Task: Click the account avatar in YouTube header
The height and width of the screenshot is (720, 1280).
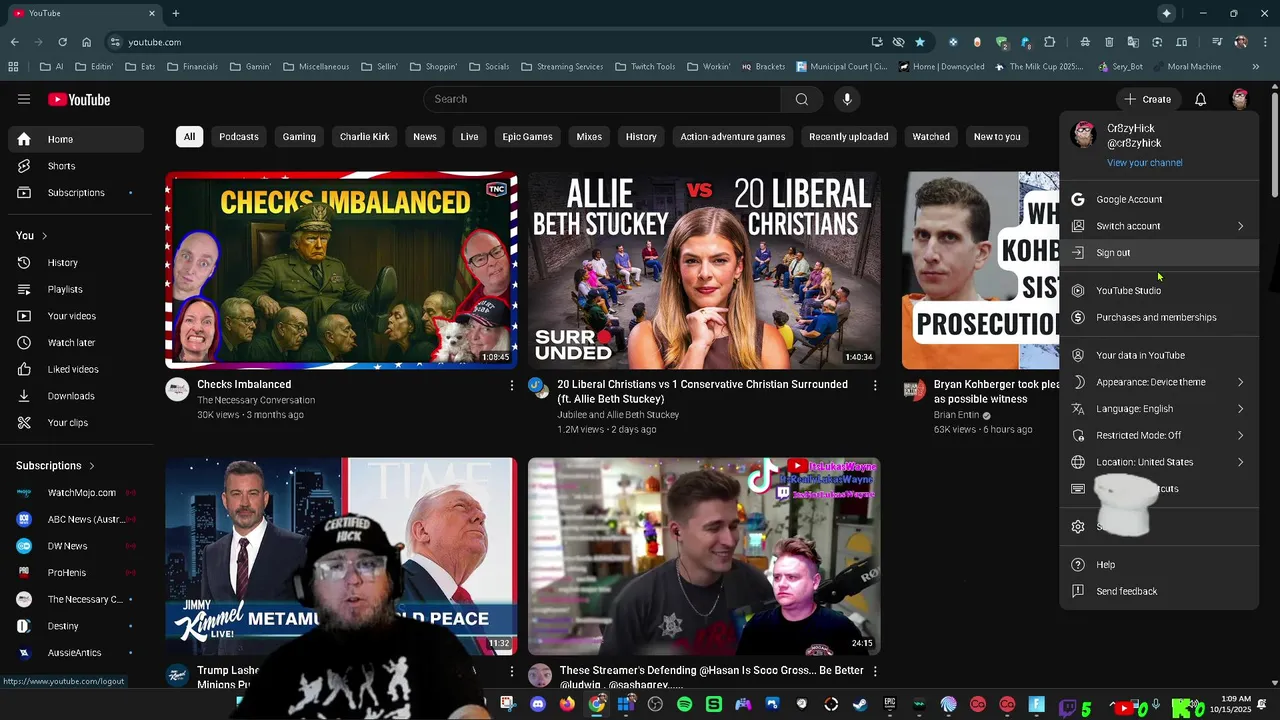Action: coord(1239,99)
